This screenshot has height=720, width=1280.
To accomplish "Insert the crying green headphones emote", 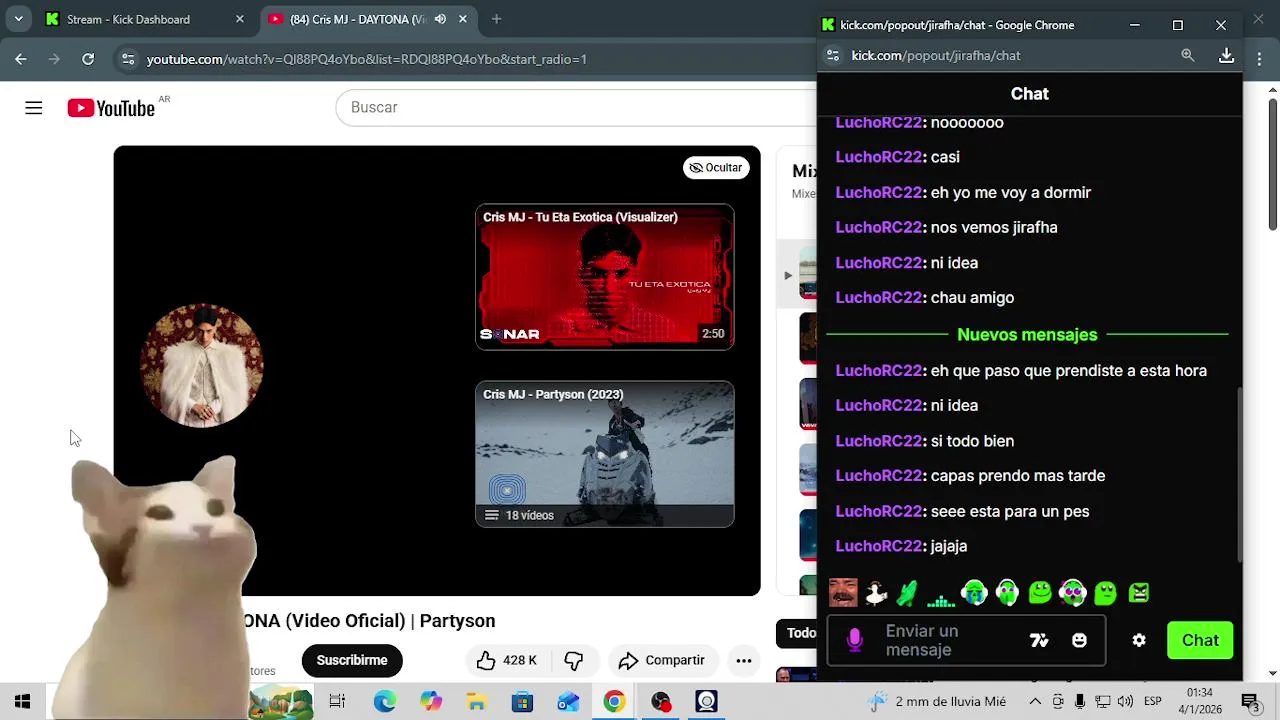I will (974, 593).
